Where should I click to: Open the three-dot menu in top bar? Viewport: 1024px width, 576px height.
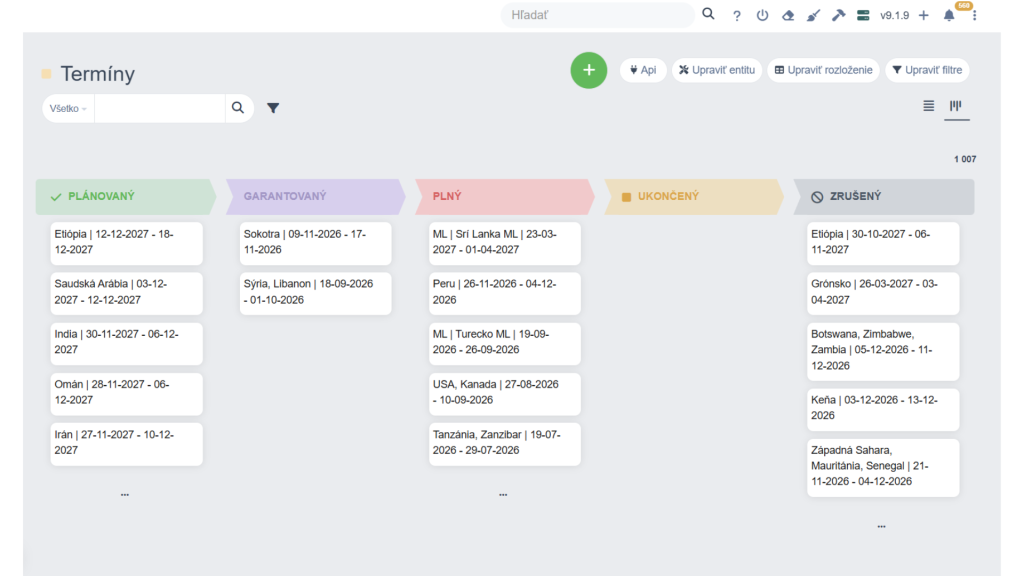(x=975, y=16)
